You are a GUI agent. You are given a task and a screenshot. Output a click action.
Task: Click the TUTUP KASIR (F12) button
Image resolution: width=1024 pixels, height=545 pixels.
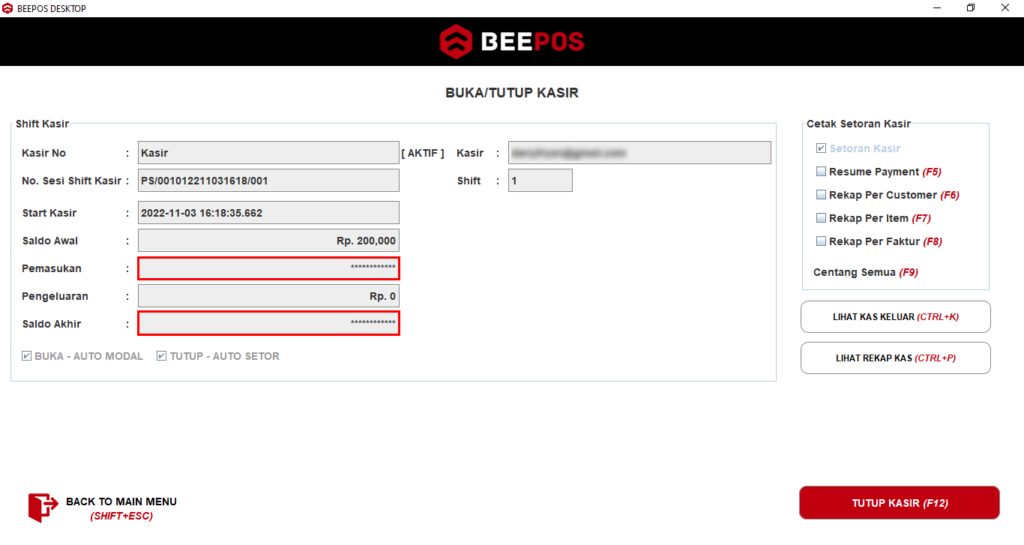pos(899,503)
